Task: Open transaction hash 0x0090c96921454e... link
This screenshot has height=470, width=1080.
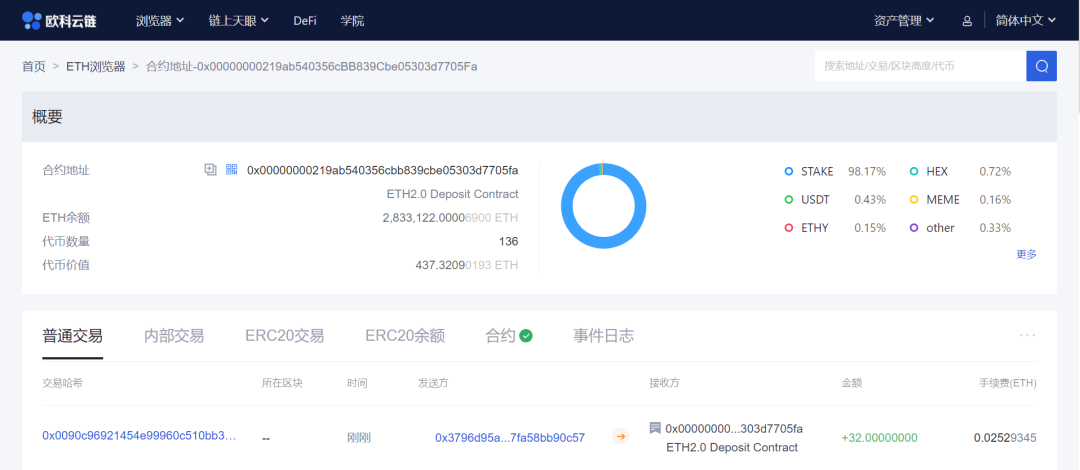Action: coord(139,436)
